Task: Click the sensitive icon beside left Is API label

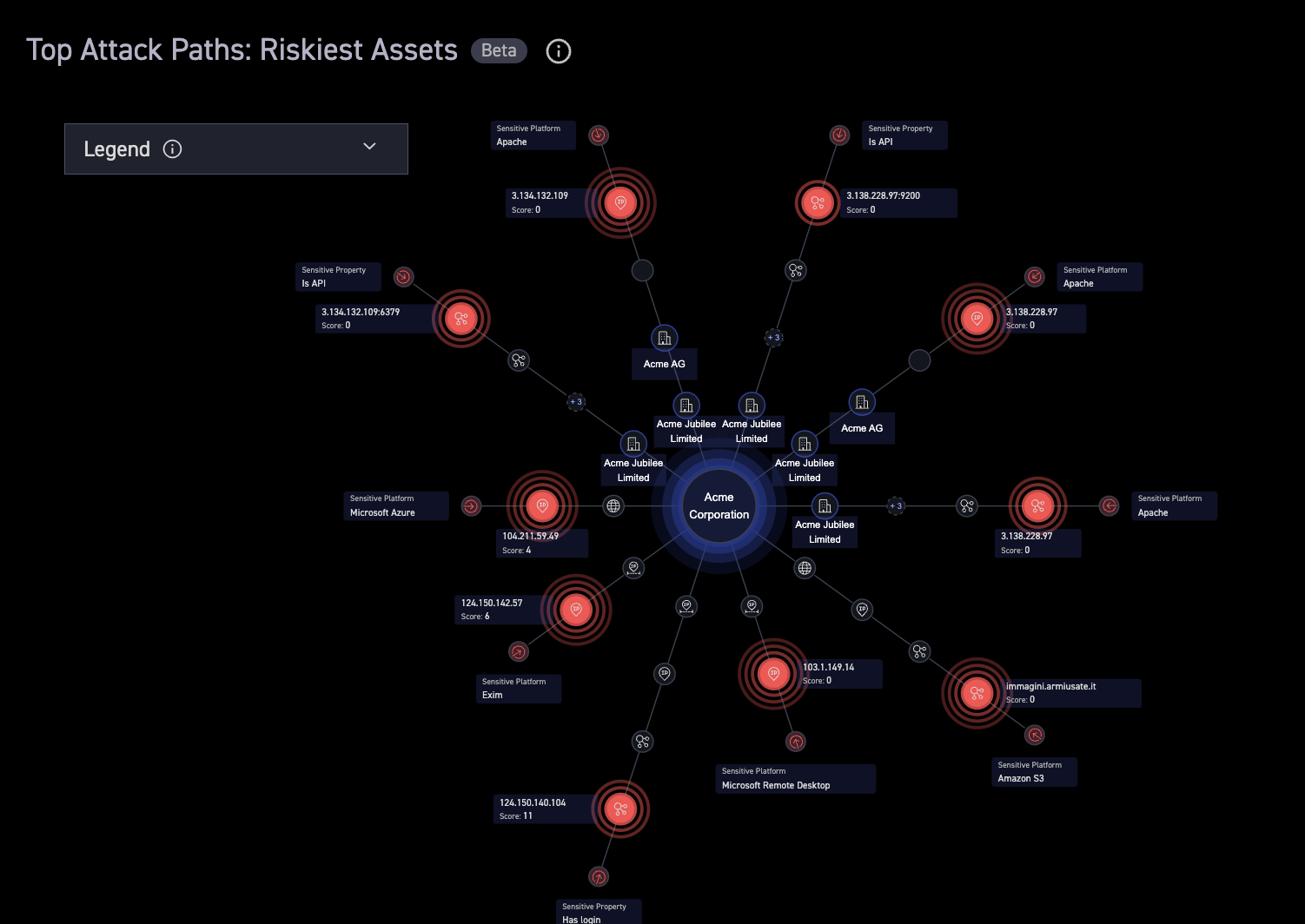Action: pos(403,277)
